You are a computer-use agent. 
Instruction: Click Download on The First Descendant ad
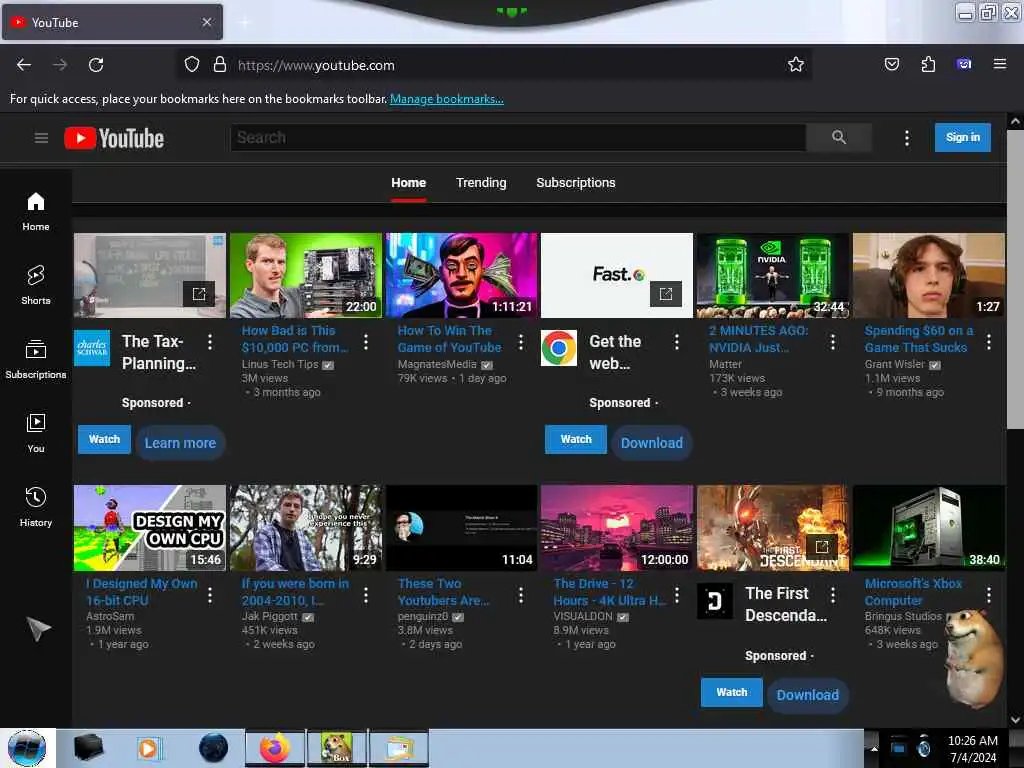pyautogui.click(x=808, y=695)
